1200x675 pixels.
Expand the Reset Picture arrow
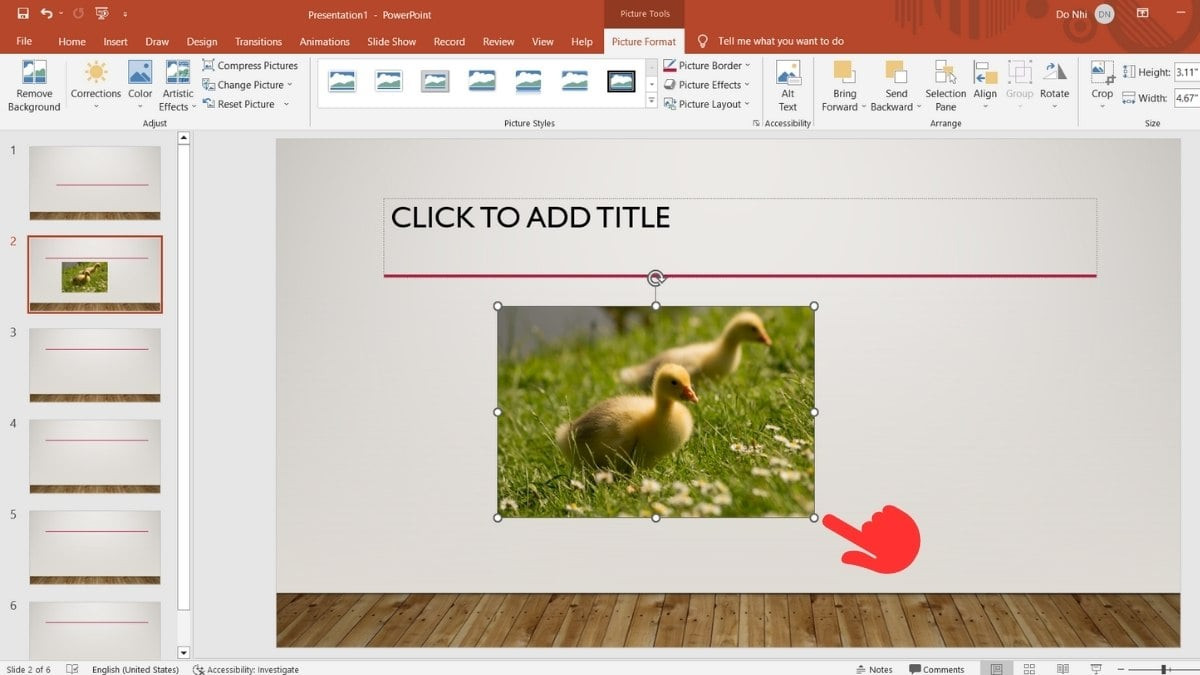(x=286, y=104)
